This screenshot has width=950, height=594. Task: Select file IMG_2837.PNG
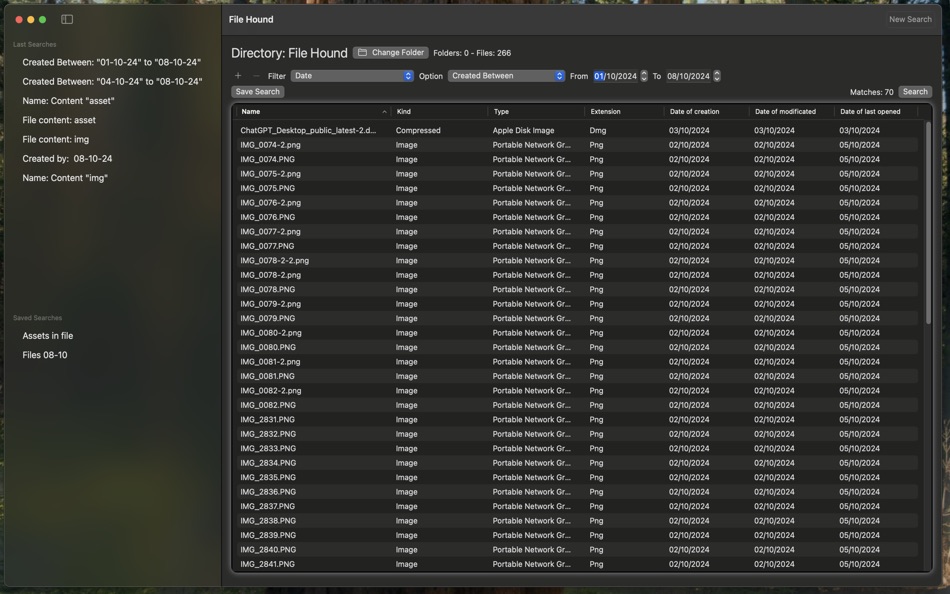577,507
